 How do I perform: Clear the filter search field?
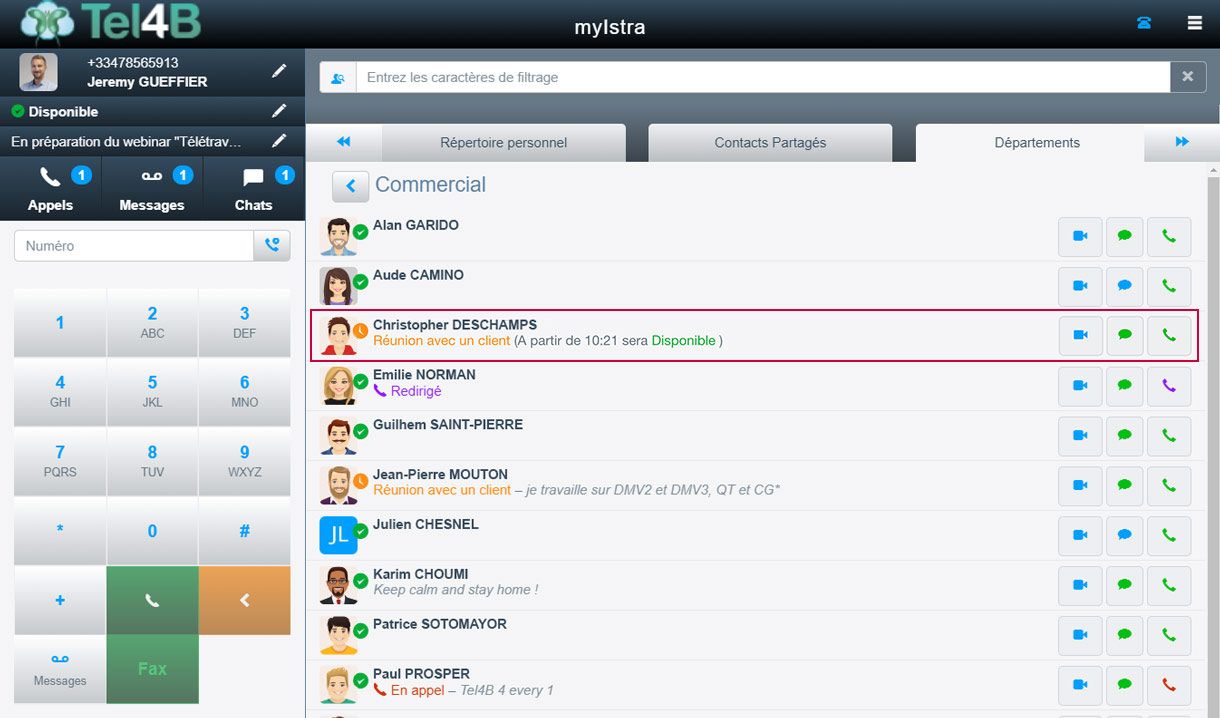pyautogui.click(x=1188, y=77)
